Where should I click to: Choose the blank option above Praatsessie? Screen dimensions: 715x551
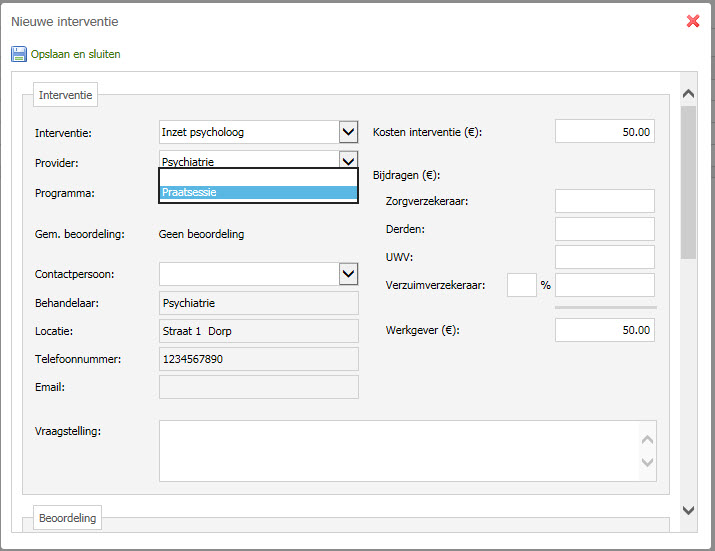tap(259, 178)
